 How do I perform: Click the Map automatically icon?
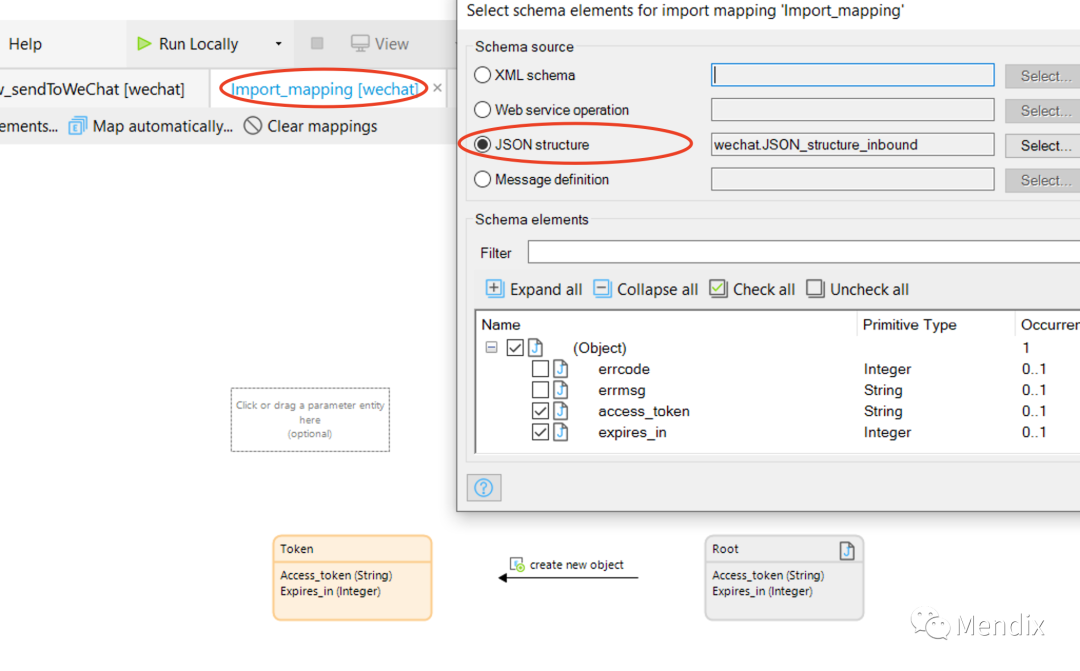click(77, 126)
